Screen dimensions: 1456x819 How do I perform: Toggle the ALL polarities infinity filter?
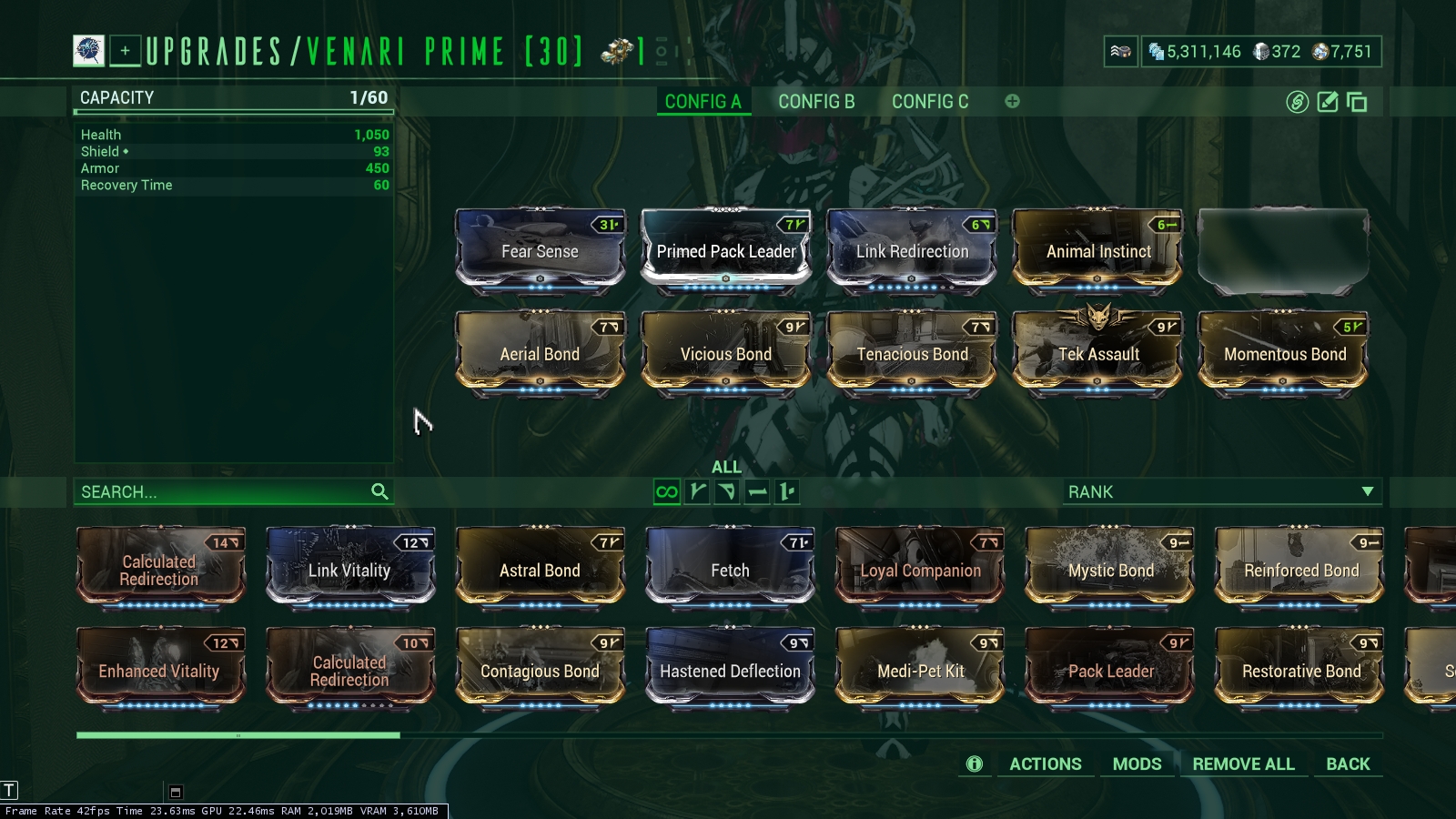tap(667, 492)
